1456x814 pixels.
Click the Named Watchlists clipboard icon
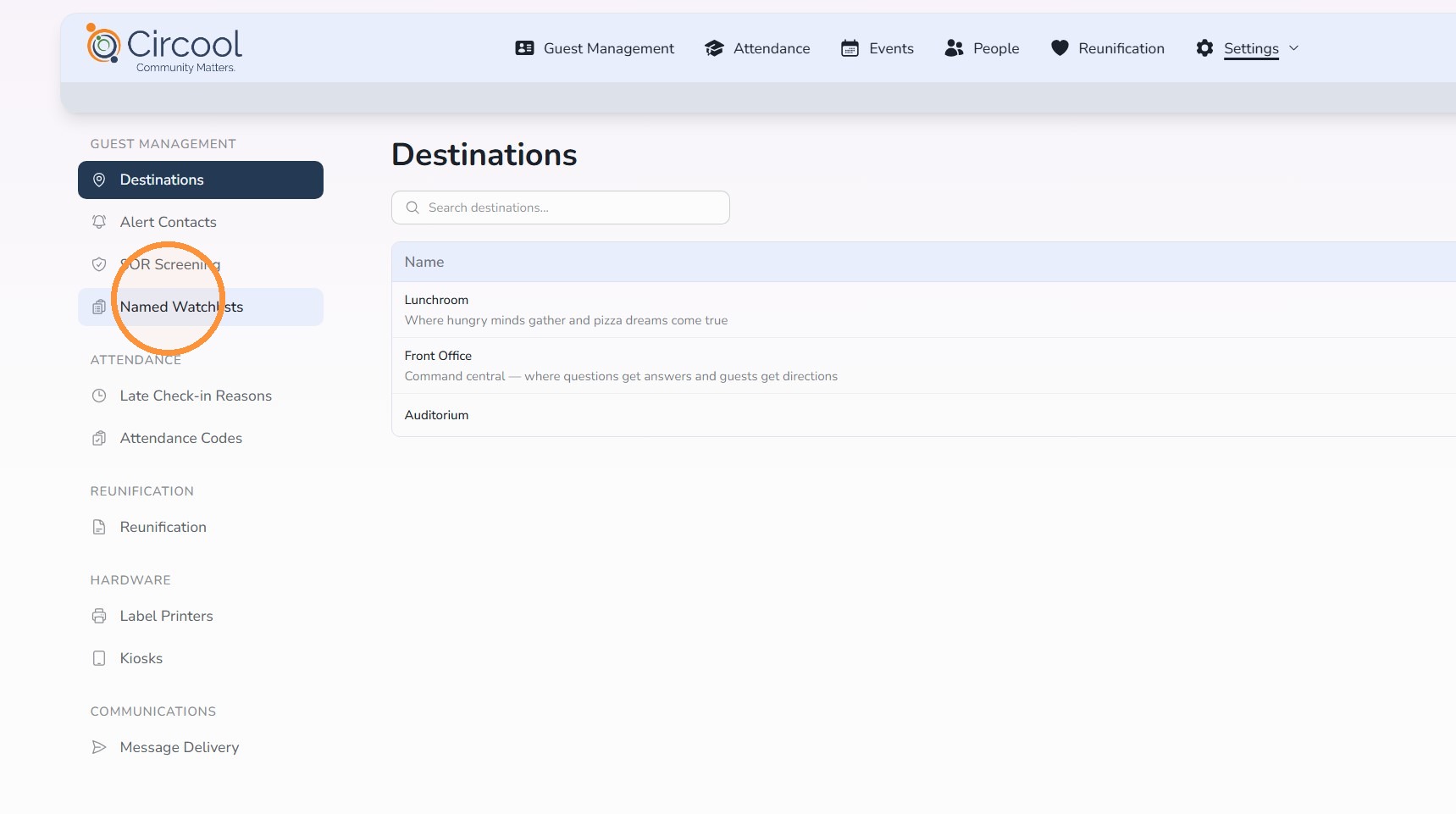tap(99, 307)
